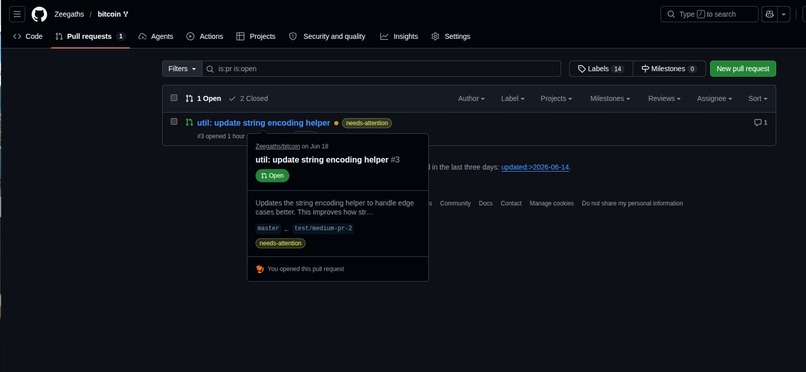Open PR title util: update string encoding helper

(263, 123)
